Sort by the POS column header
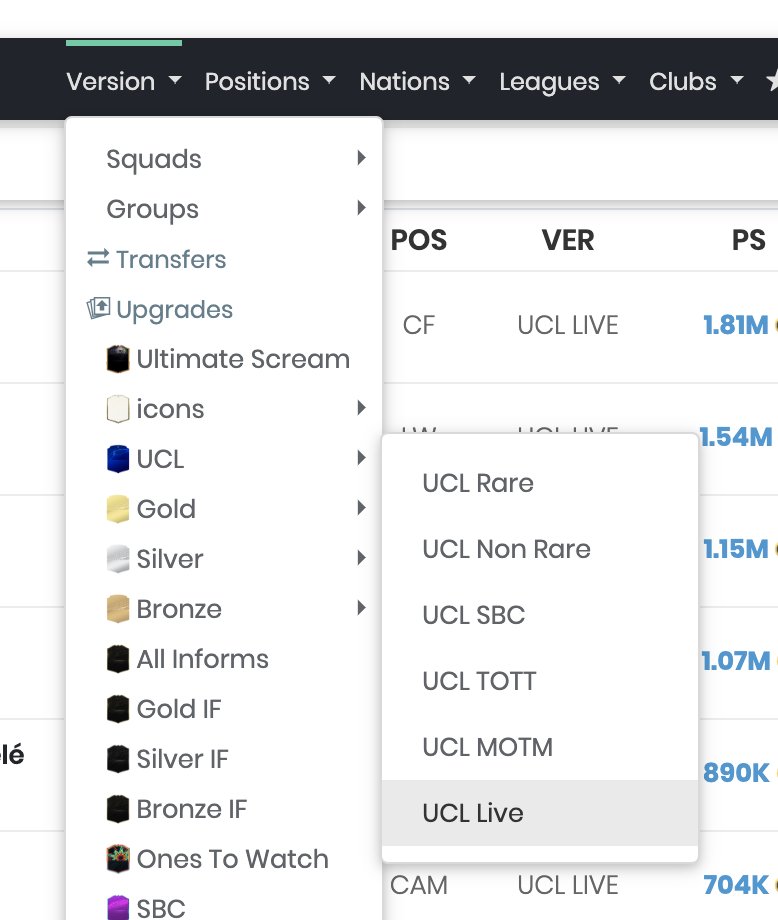The height and width of the screenshot is (920, 778). [x=419, y=240]
